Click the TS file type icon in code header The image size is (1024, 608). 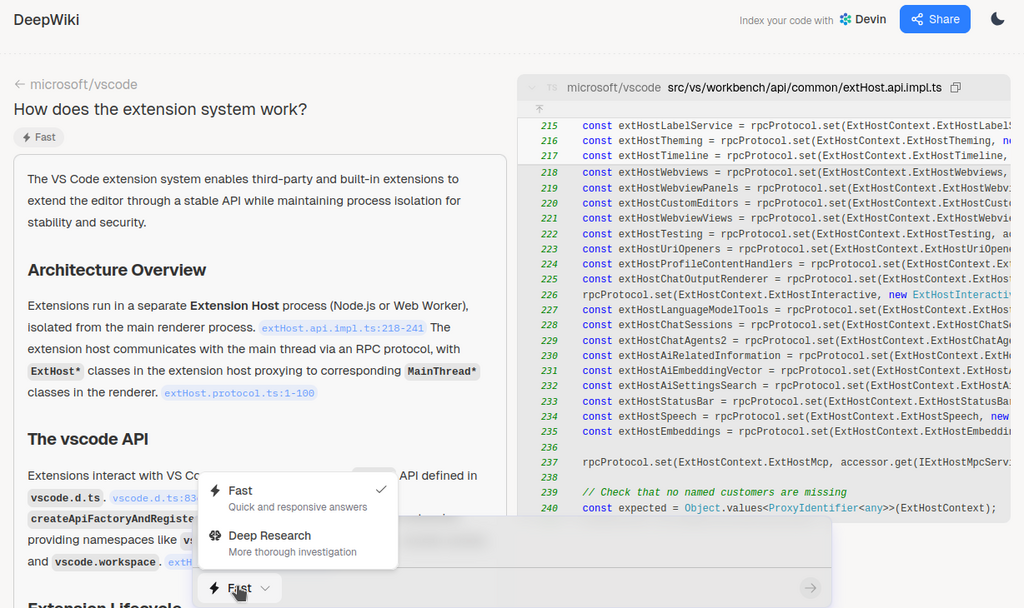(x=552, y=88)
